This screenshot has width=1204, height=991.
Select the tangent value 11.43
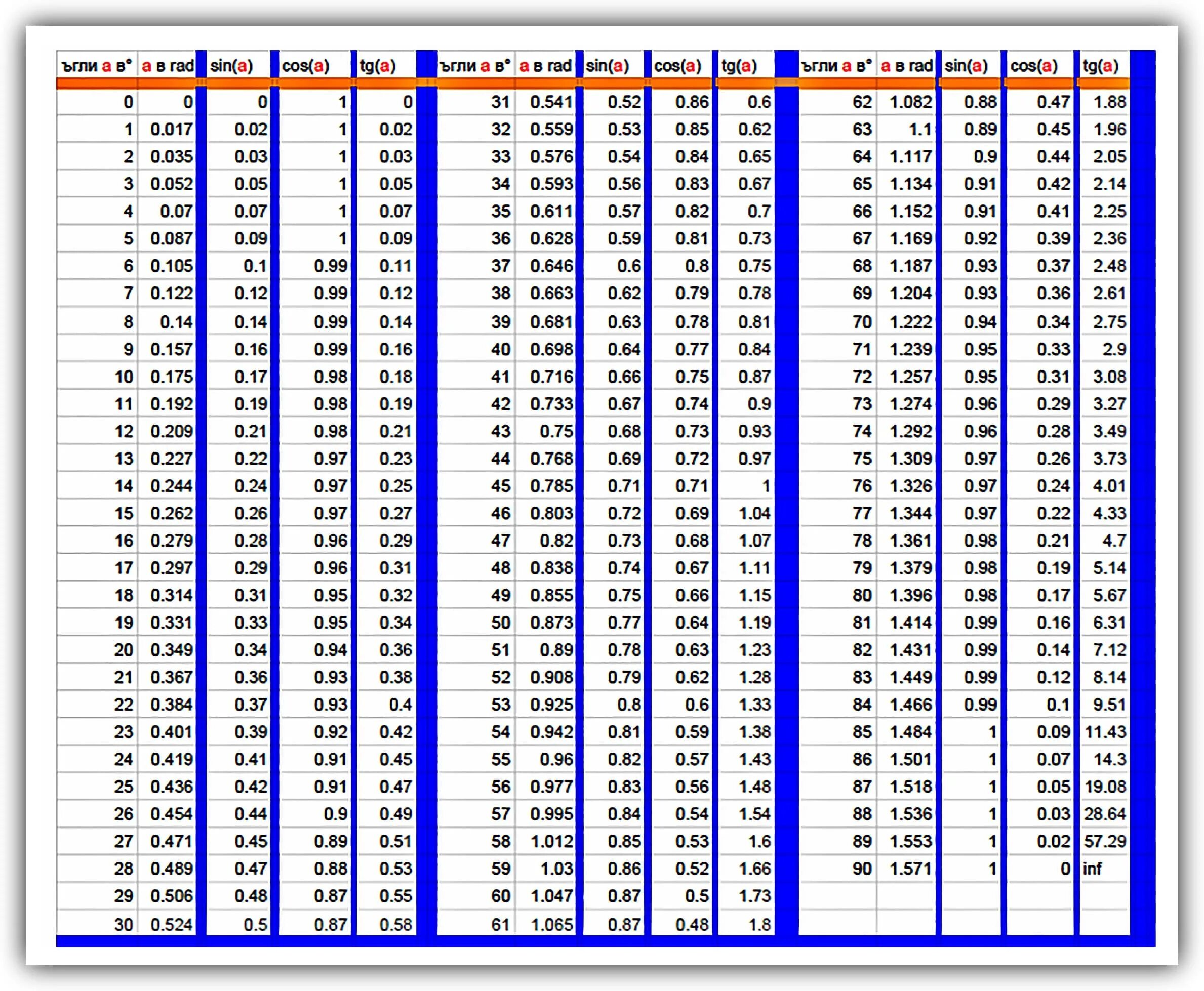(x=1105, y=732)
